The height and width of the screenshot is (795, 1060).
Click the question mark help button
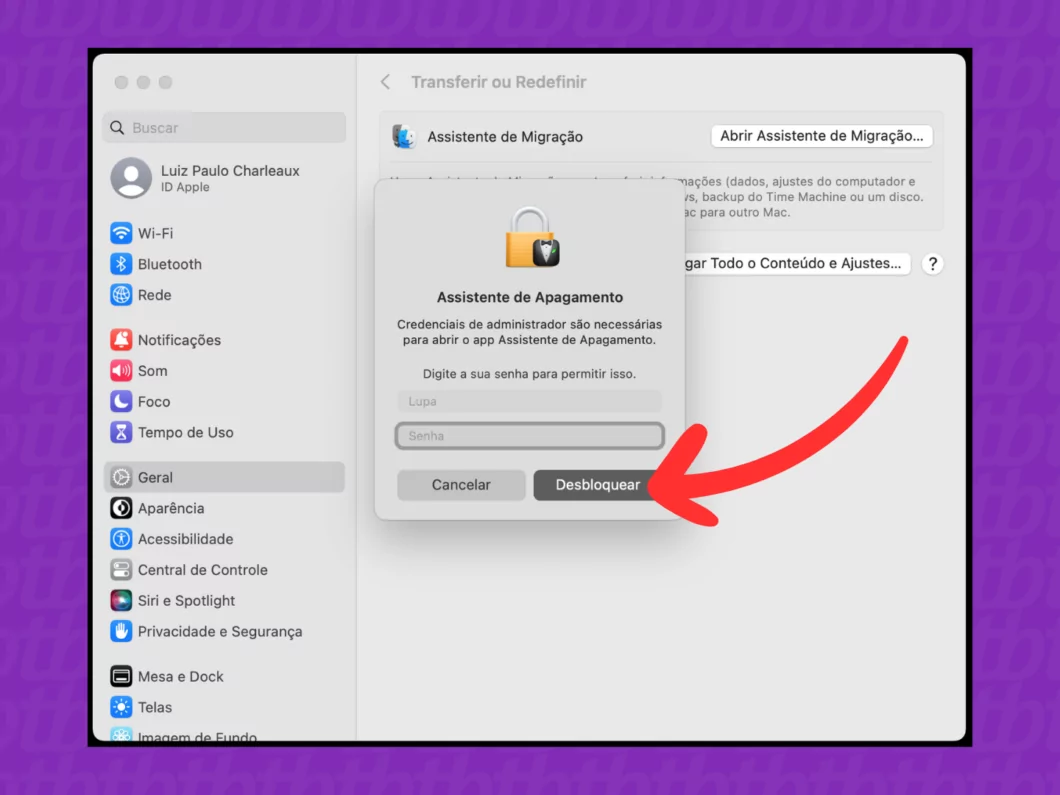[933, 264]
